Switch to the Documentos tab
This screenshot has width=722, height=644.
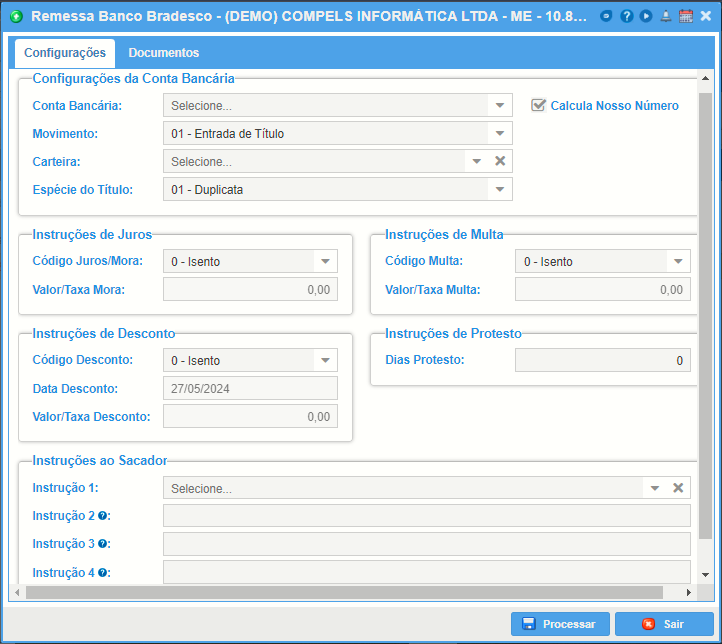[163, 53]
